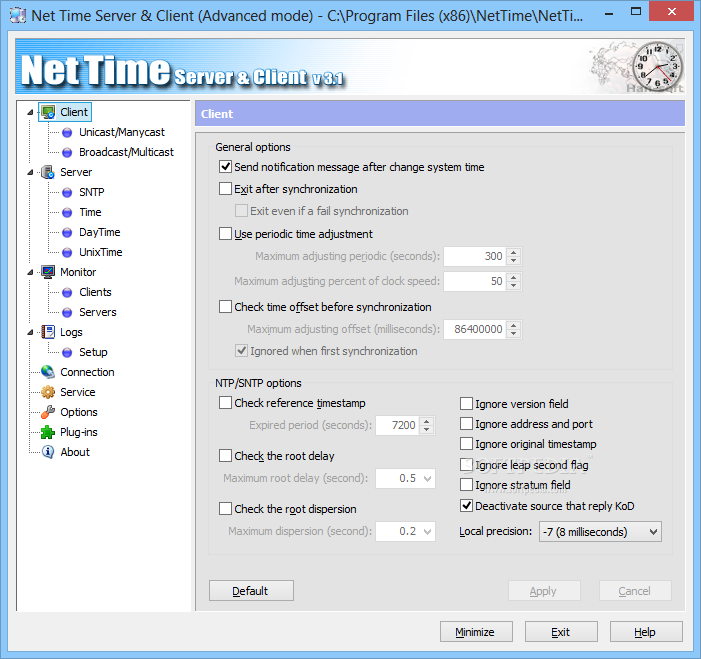The image size is (701, 659).
Task: Click Expired period spinner arrows
Action: click(427, 425)
